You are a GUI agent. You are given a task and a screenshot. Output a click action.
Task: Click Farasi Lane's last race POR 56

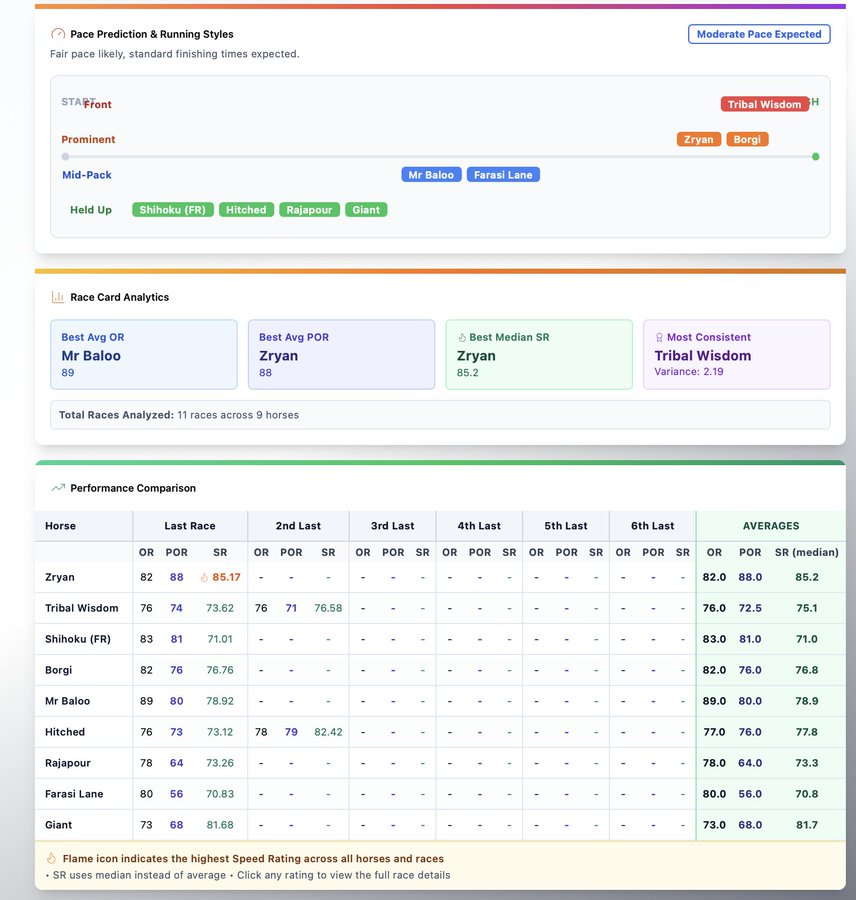click(x=176, y=794)
